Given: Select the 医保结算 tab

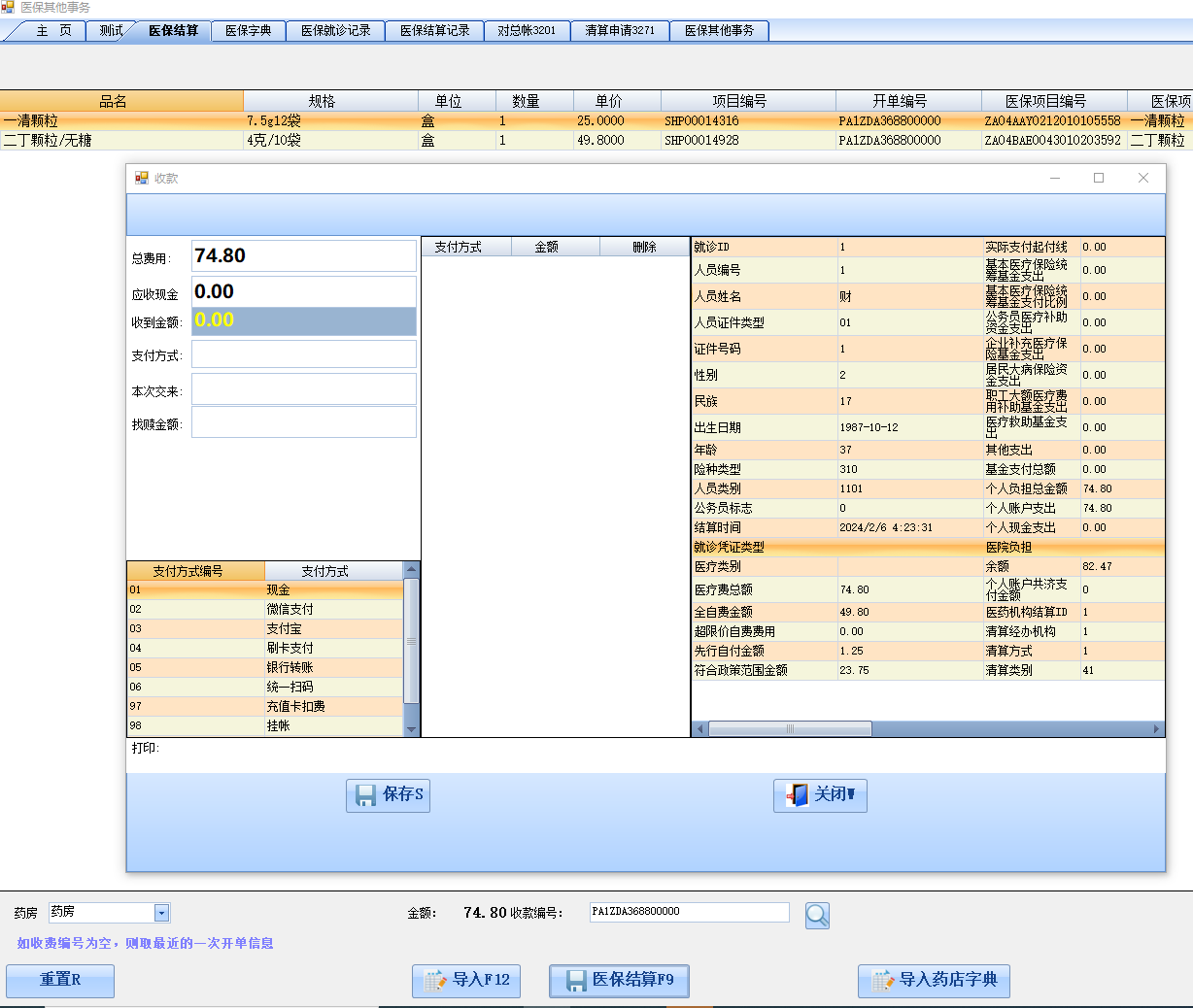Looking at the screenshot, I should click(x=173, y=31).
